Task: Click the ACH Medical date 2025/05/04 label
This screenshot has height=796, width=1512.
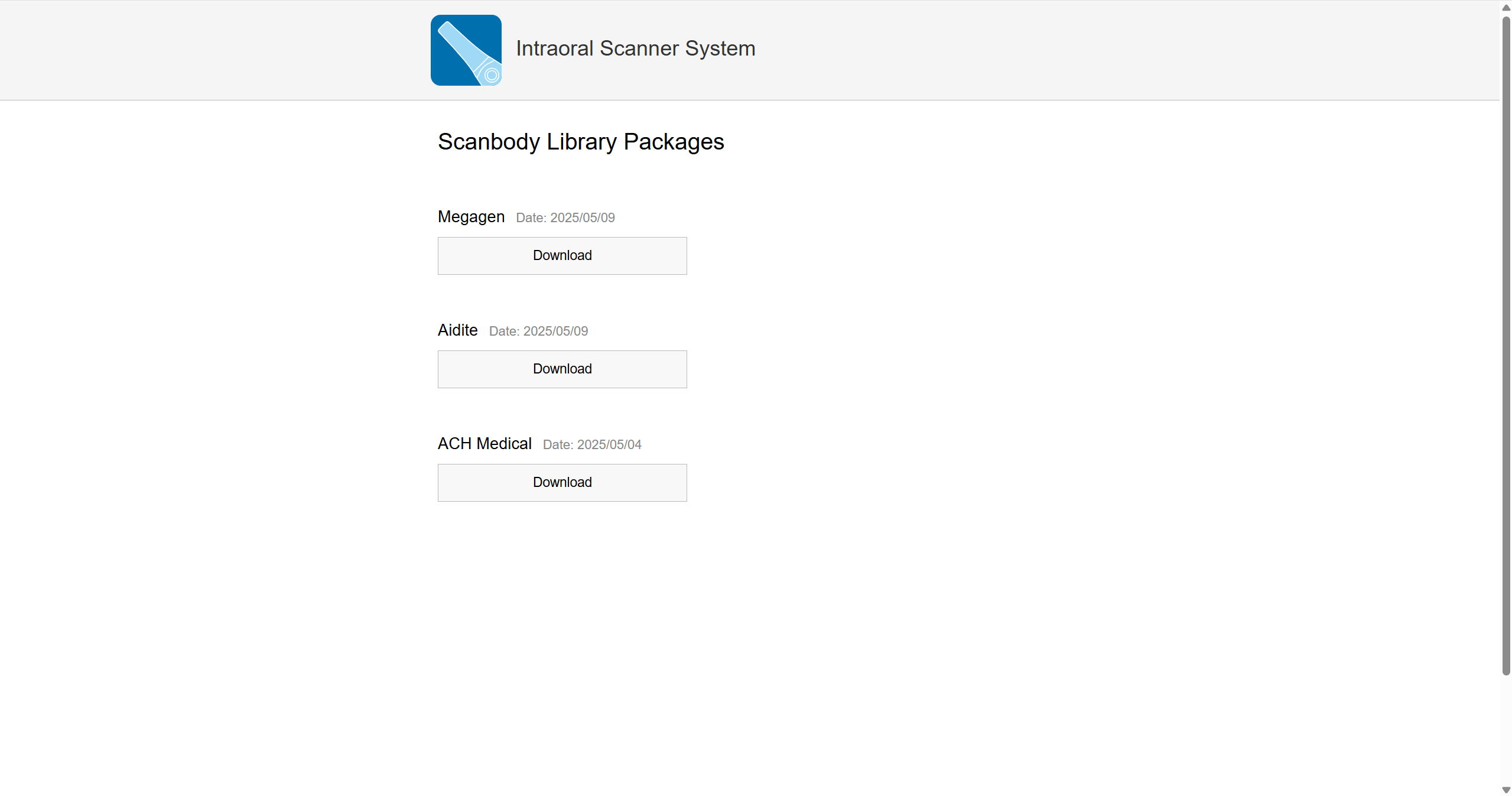Action: (x=591, y=445)
